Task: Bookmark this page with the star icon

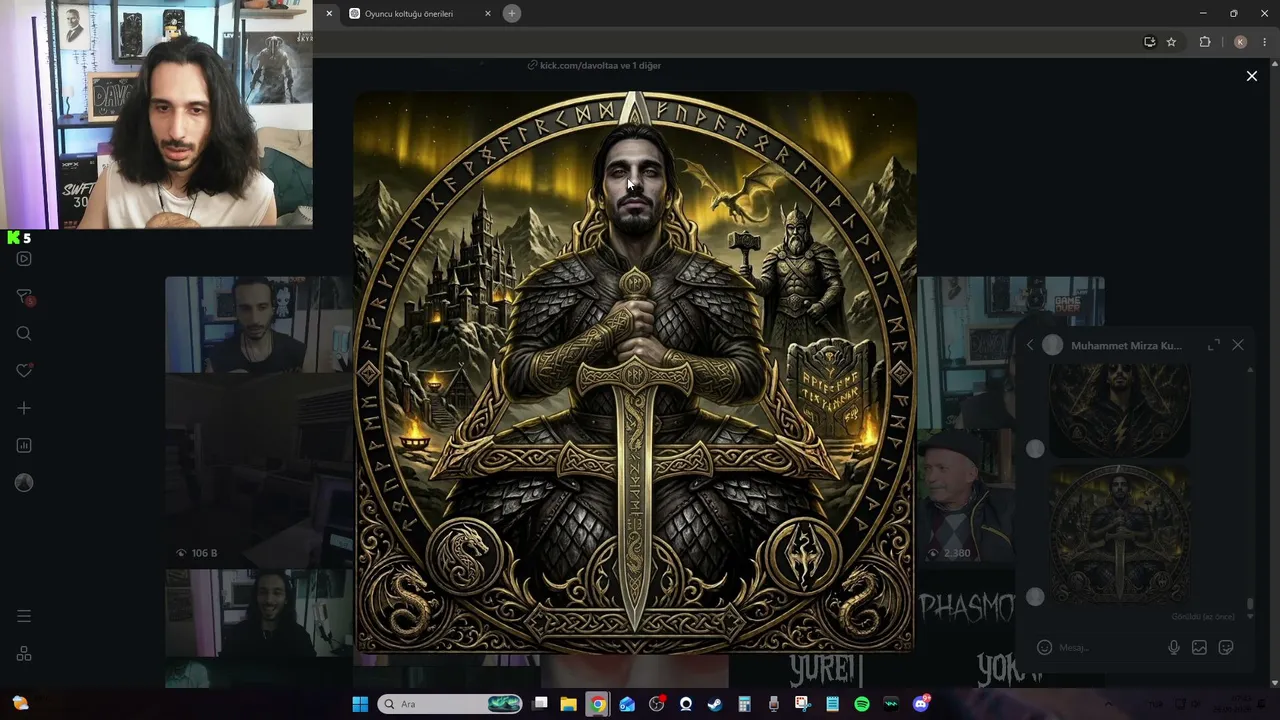Action: tap(1171, 42)
